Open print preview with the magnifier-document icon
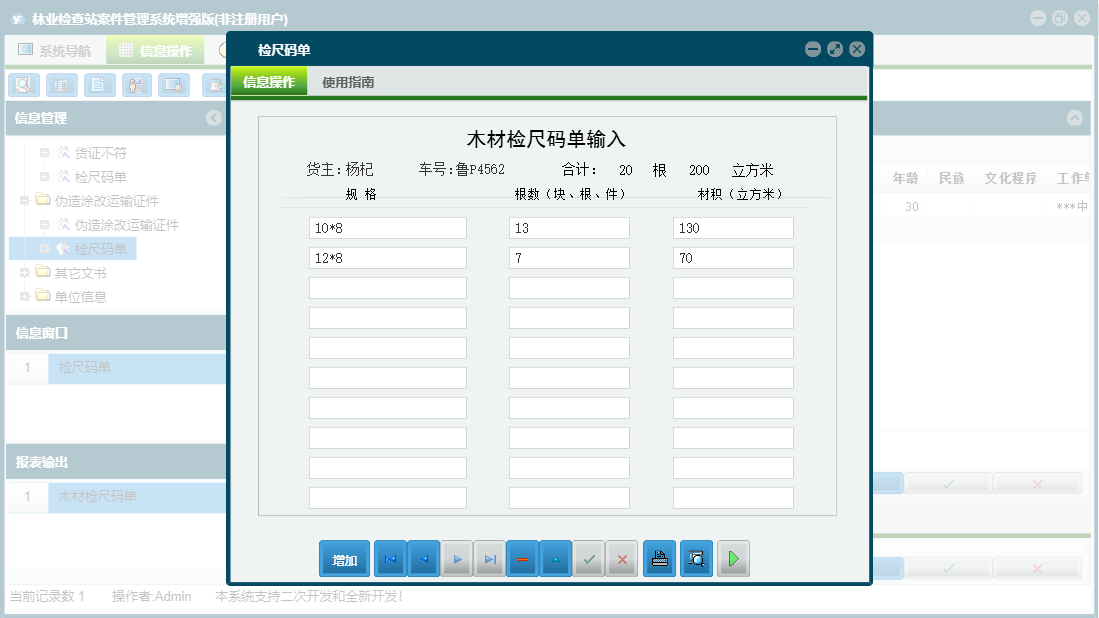 click(696, 559)
